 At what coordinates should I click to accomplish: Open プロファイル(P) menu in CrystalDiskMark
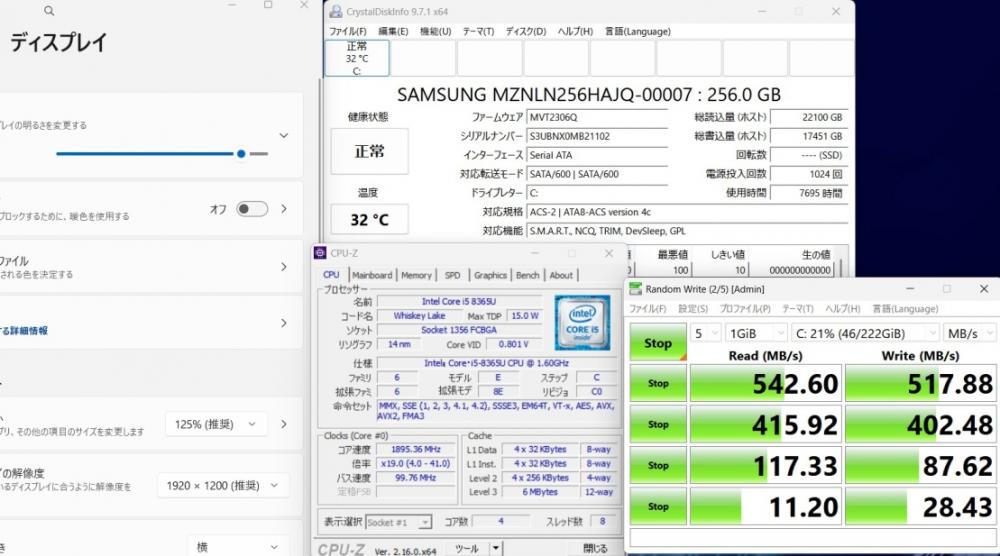745,309
